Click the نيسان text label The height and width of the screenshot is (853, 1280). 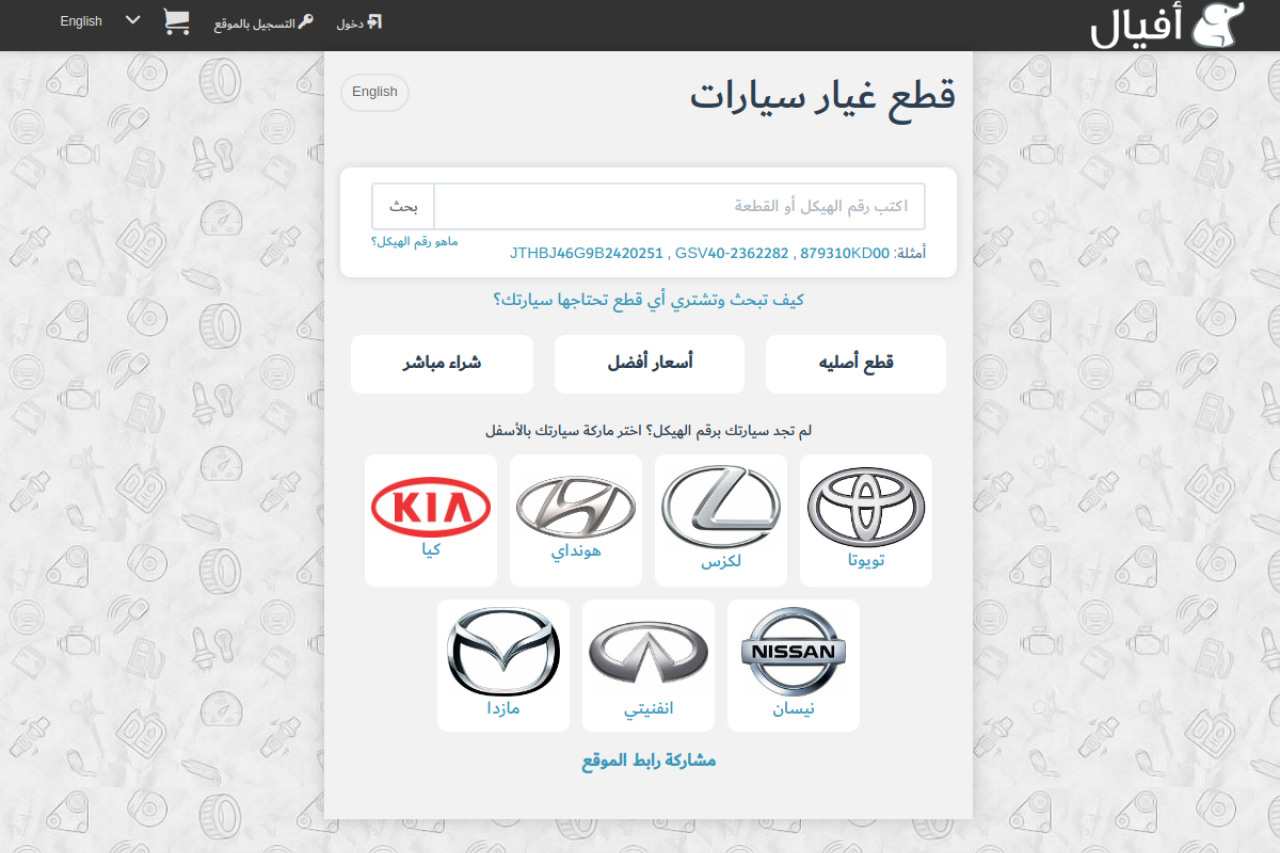(793, 709)
